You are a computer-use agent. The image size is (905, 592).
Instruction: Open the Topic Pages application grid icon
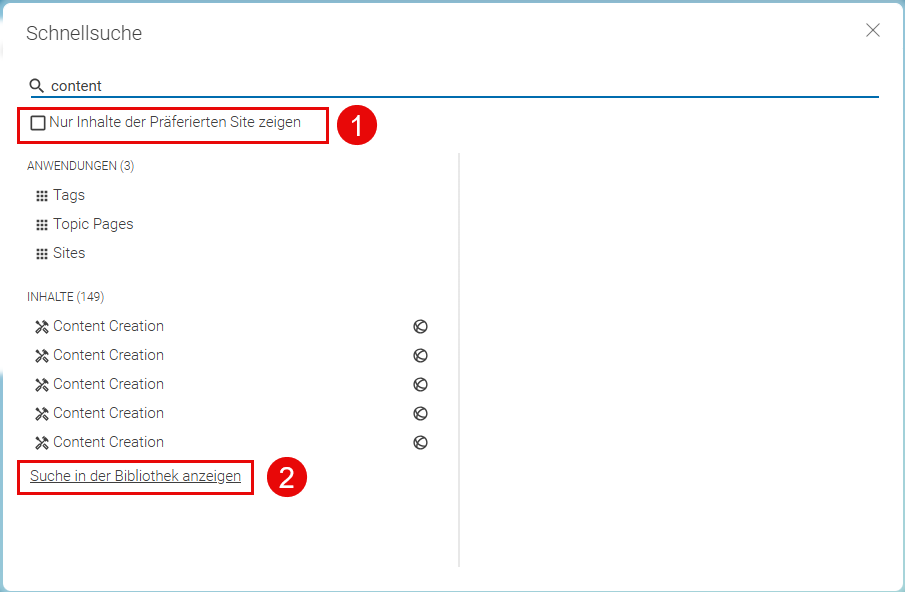(42, 225)
